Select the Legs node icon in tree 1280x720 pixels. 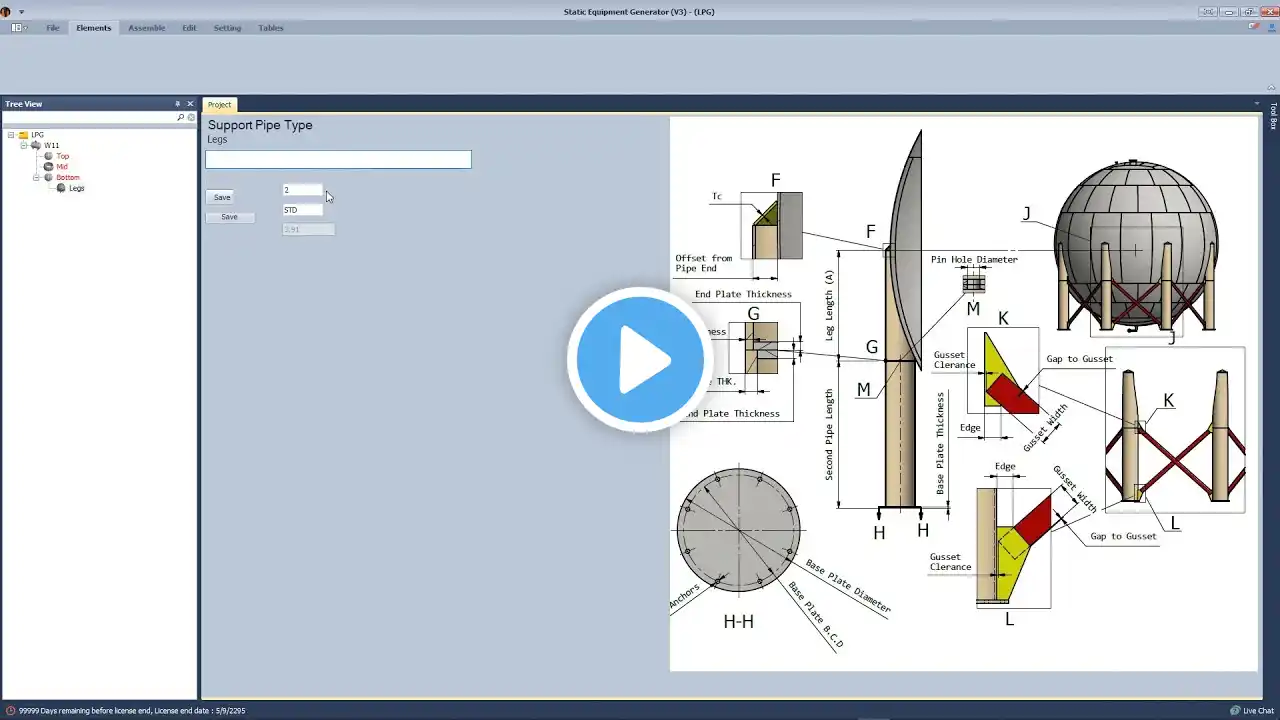[61, 188]
